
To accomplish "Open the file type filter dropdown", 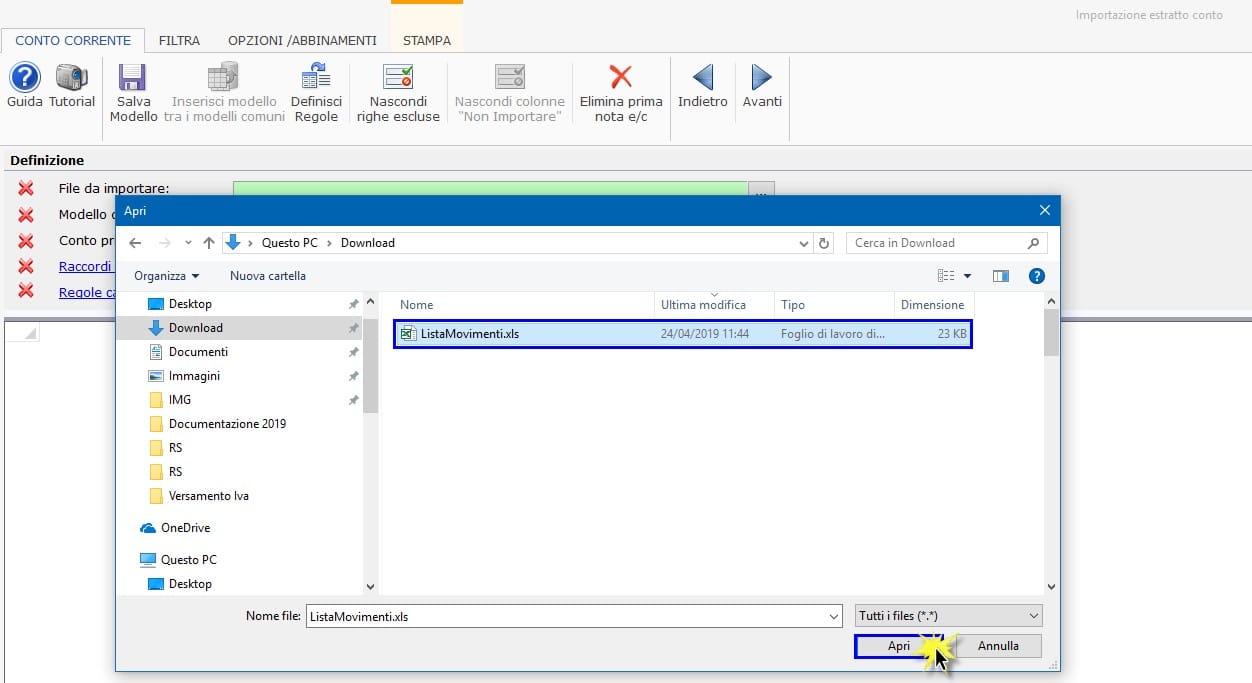I will pyautogui.click(x=948, y=616).
